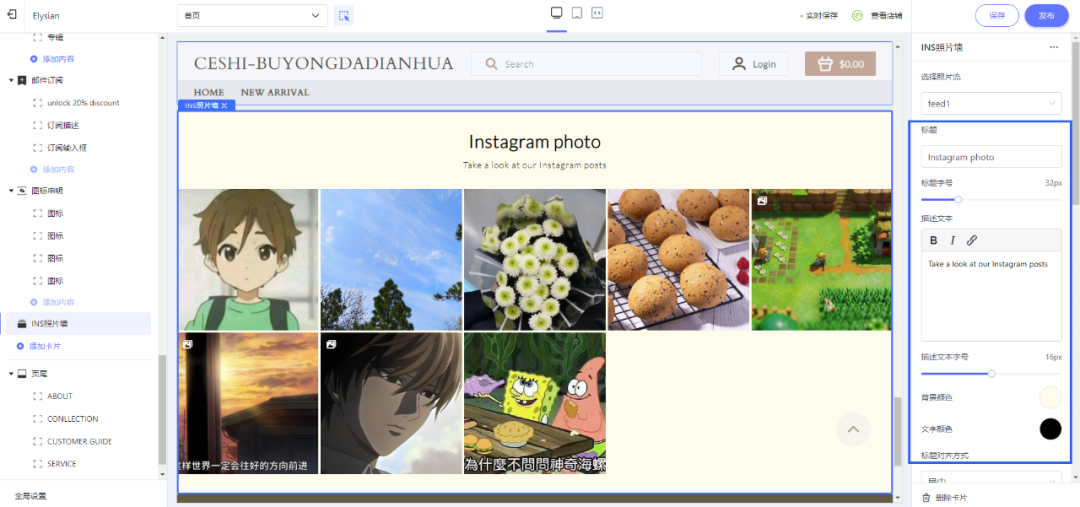The width and height of the screenshot is (1080, 507).
Task: Click the blue sky photo
Action: click(391, 260)
